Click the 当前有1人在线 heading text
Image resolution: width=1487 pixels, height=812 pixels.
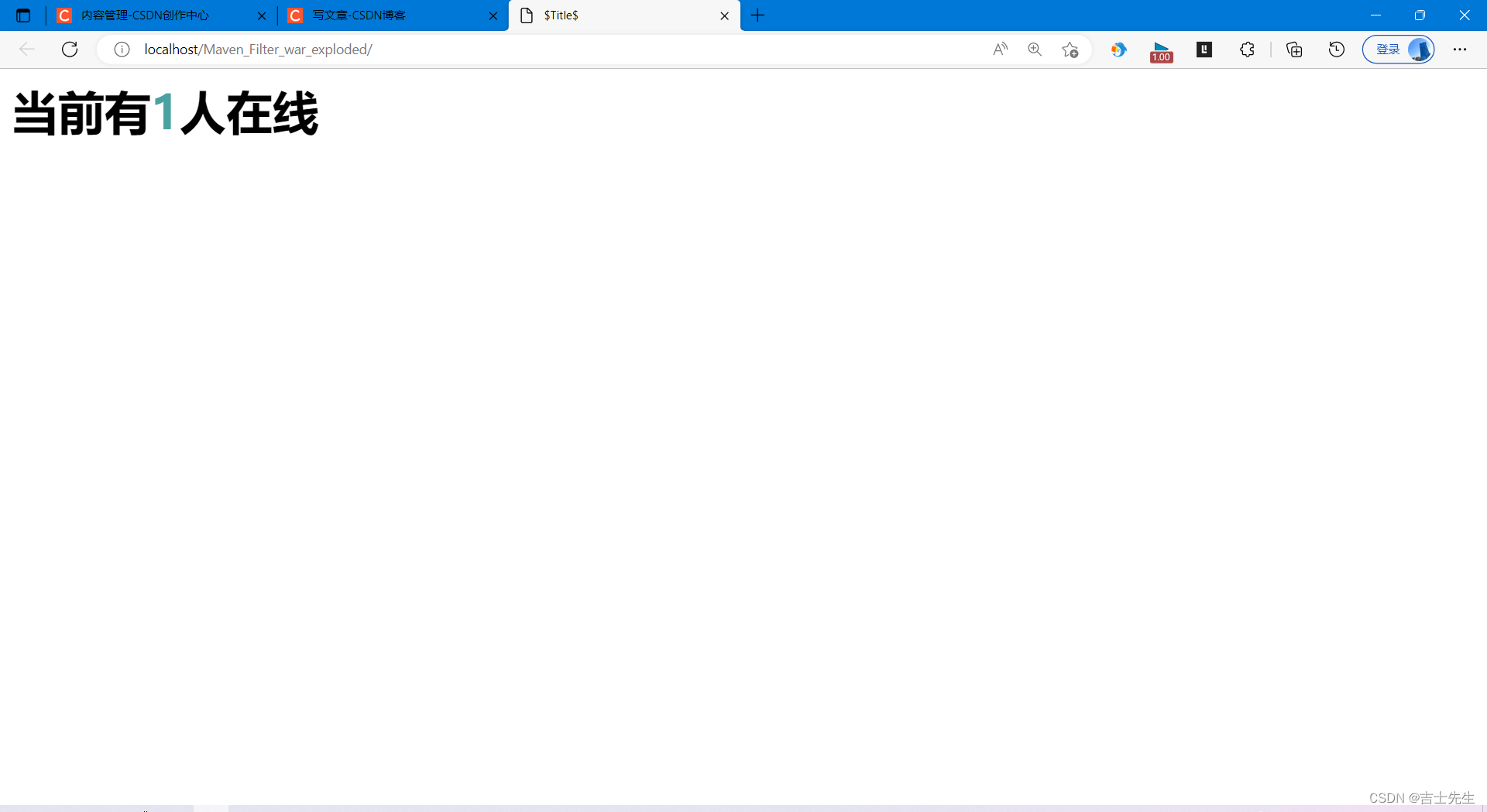point(166,114)
